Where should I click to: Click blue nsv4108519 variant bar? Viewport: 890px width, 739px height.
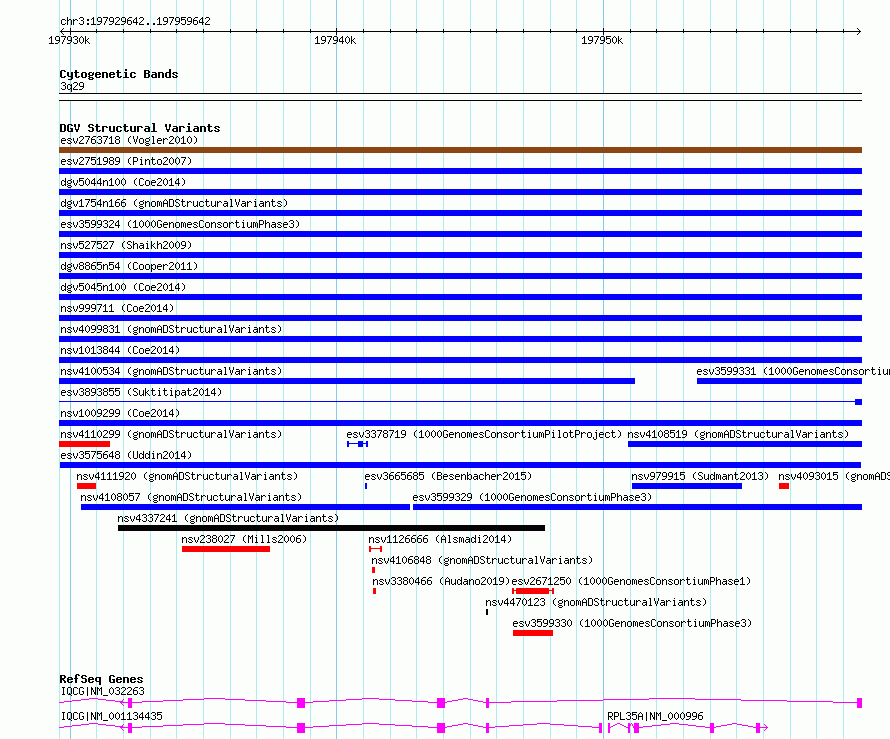point(745,444)
